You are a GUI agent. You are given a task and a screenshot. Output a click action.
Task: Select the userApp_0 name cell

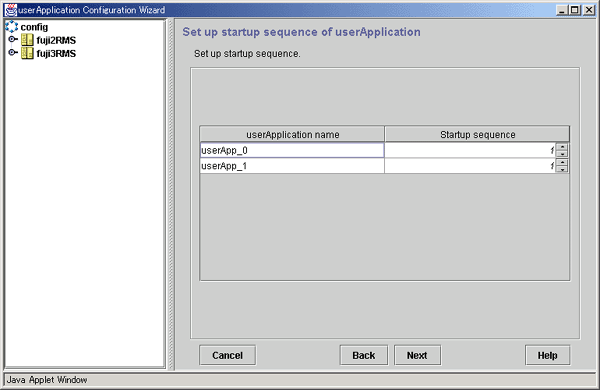(x=292, y=150)
